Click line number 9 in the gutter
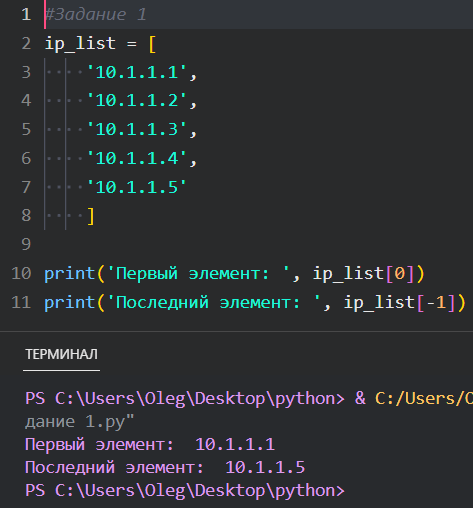This screenshot has width=473, height=508. pyautogui.click(x=26, y=244)
